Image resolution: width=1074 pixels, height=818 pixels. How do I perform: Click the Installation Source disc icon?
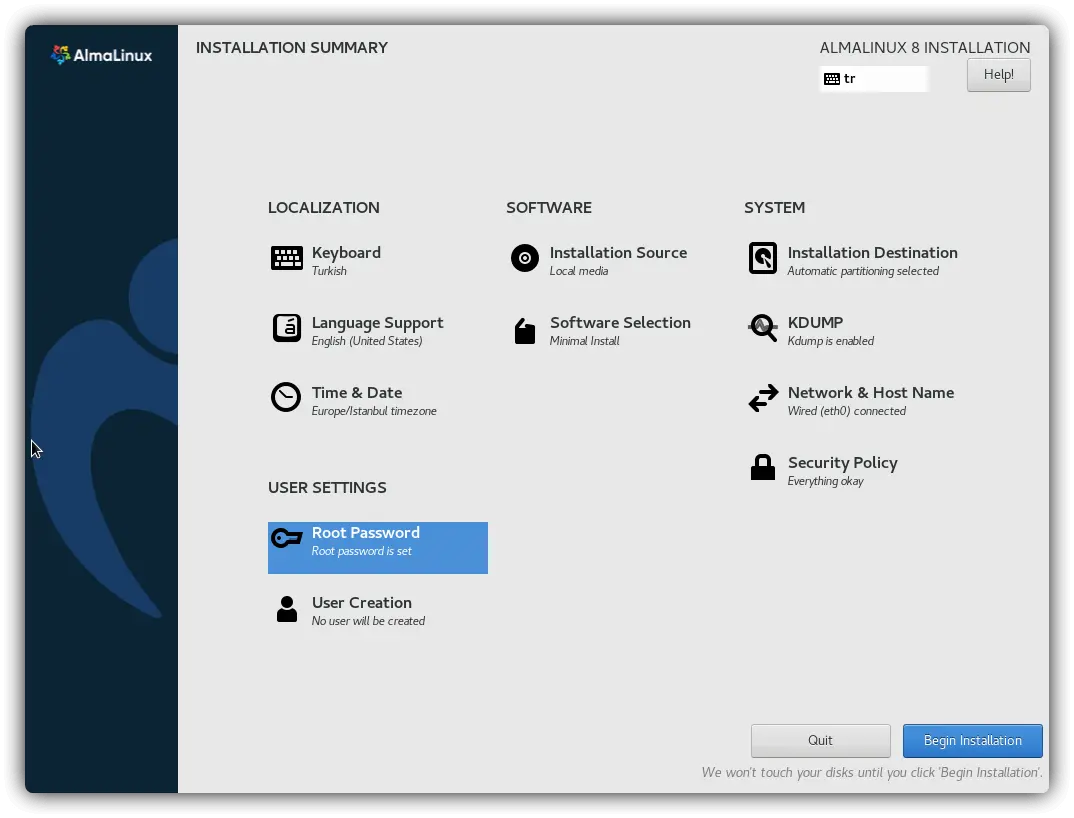[x=525, y=258]
